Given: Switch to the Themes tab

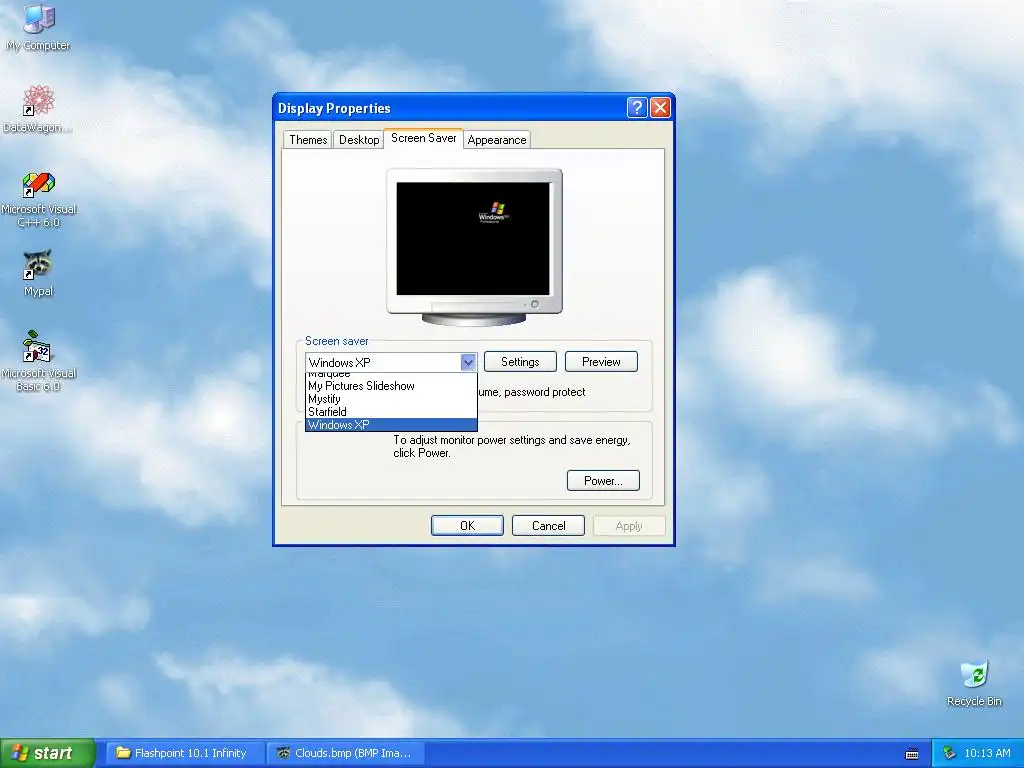Looking at the screenshot, I should click(308, 140).
